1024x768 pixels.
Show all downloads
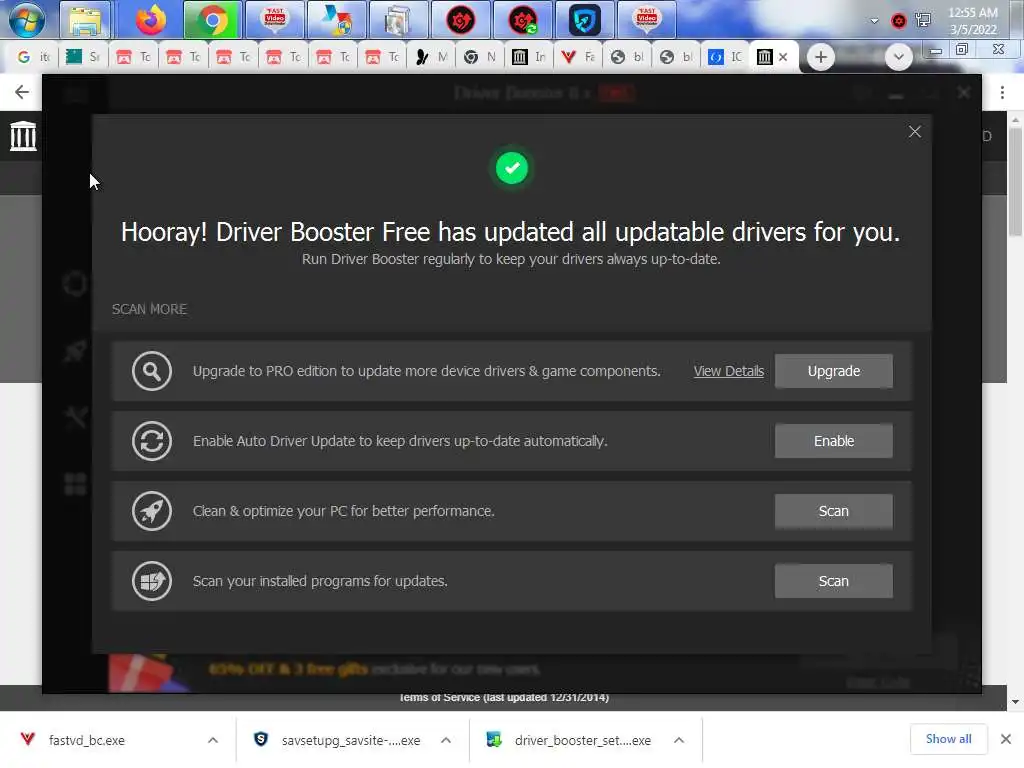pos(948,739)
